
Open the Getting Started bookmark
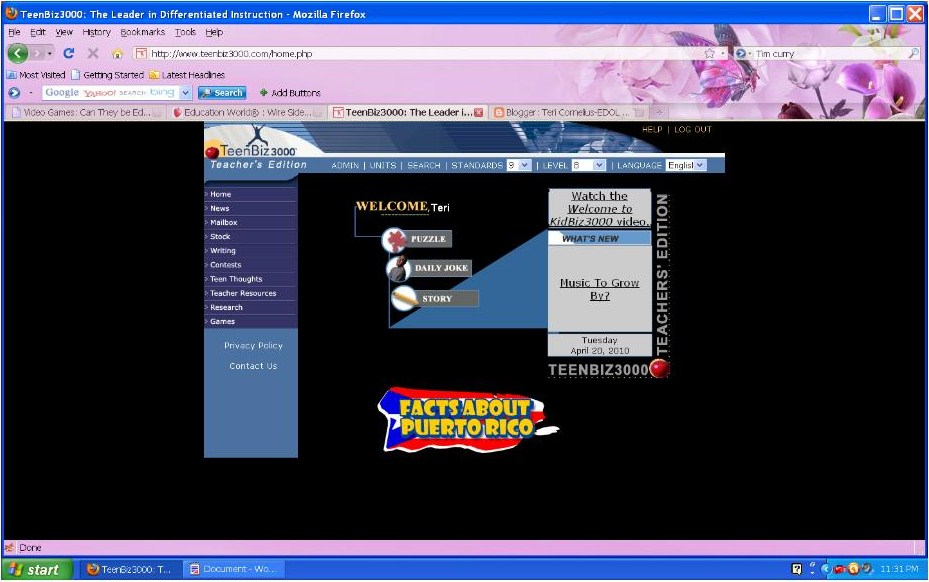pos(107,75)
